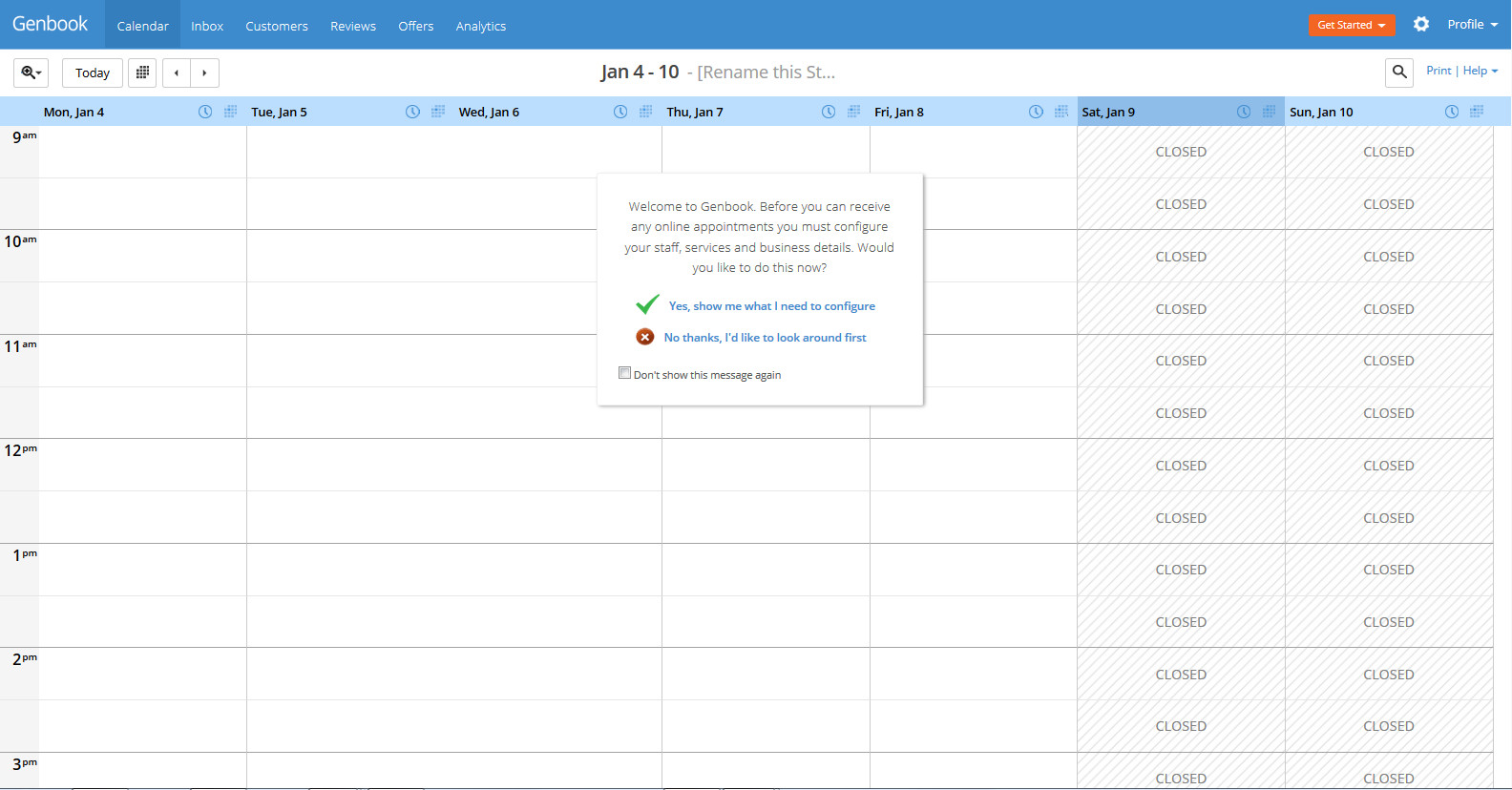Viewport: 1512px width, 790px height.
Task: Select the Wed, Jan 6 day header
Action: 489,112
